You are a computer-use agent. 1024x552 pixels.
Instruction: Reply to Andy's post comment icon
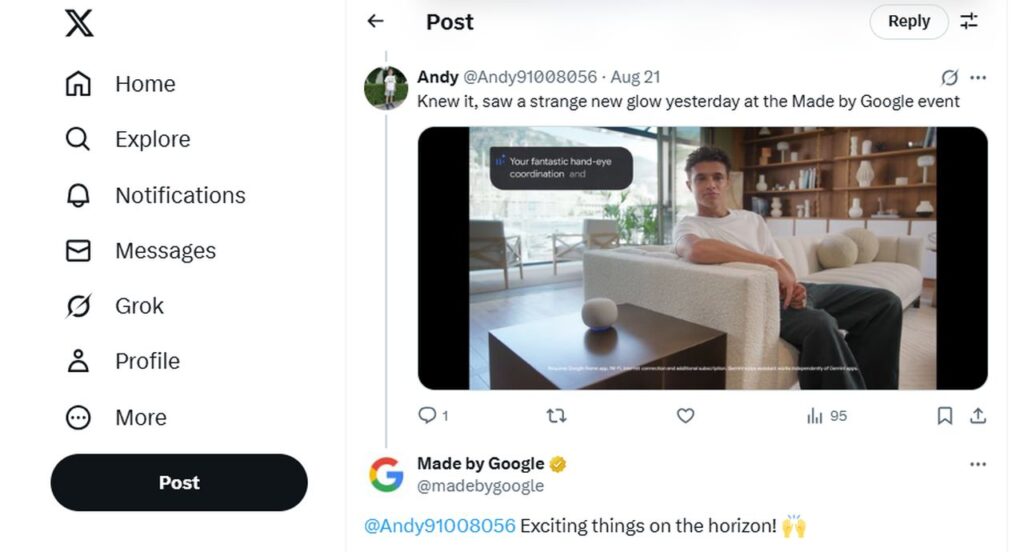427,415
